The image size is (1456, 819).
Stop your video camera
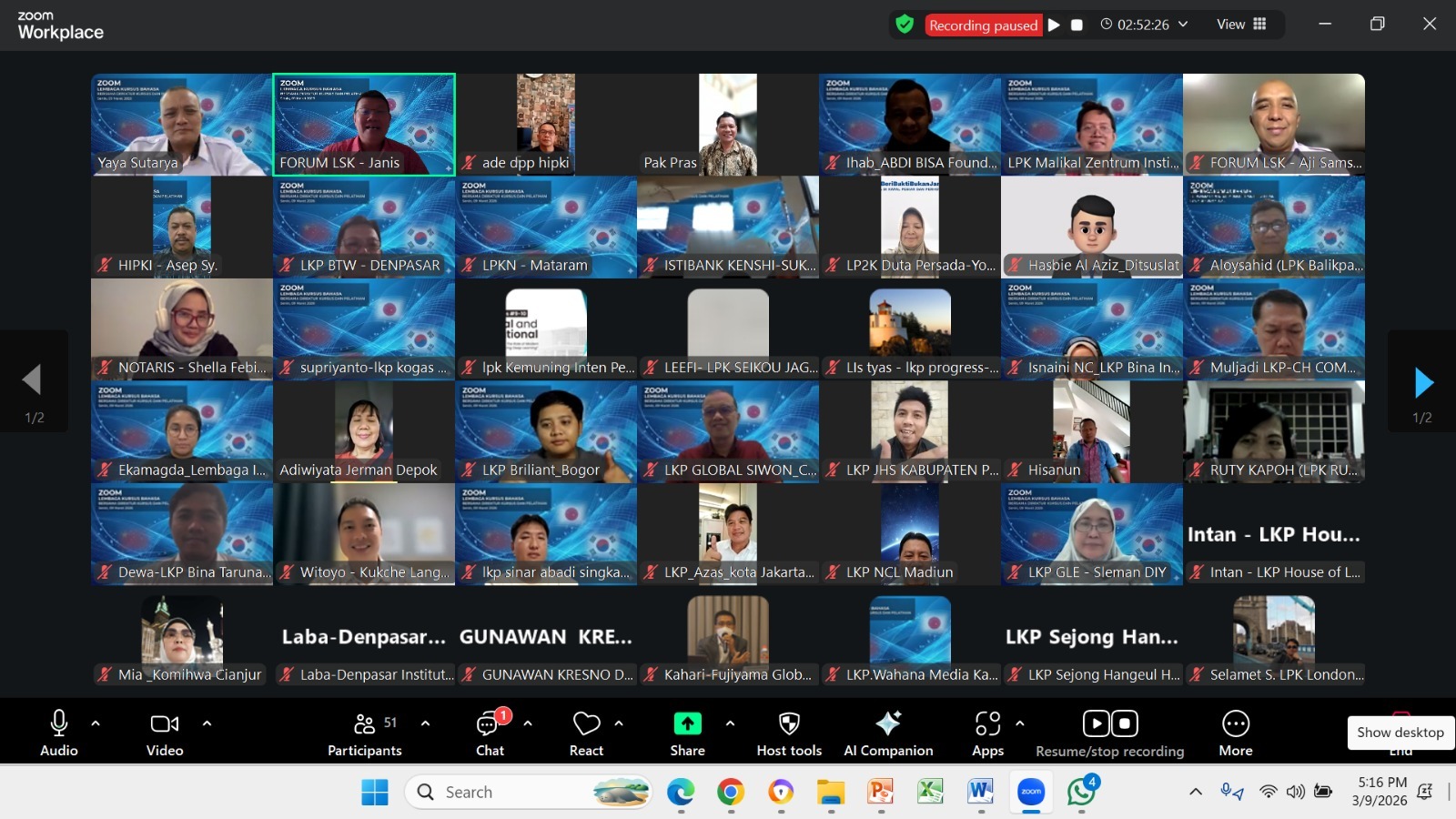pyautogui.click(x=164, y=730)
